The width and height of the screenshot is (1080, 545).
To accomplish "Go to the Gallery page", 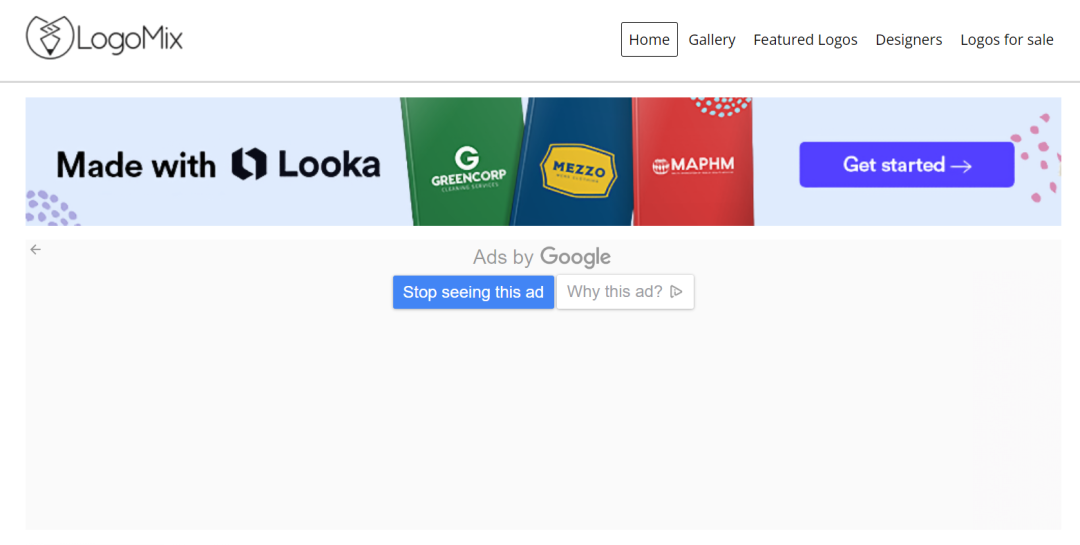I will [711, 40].
